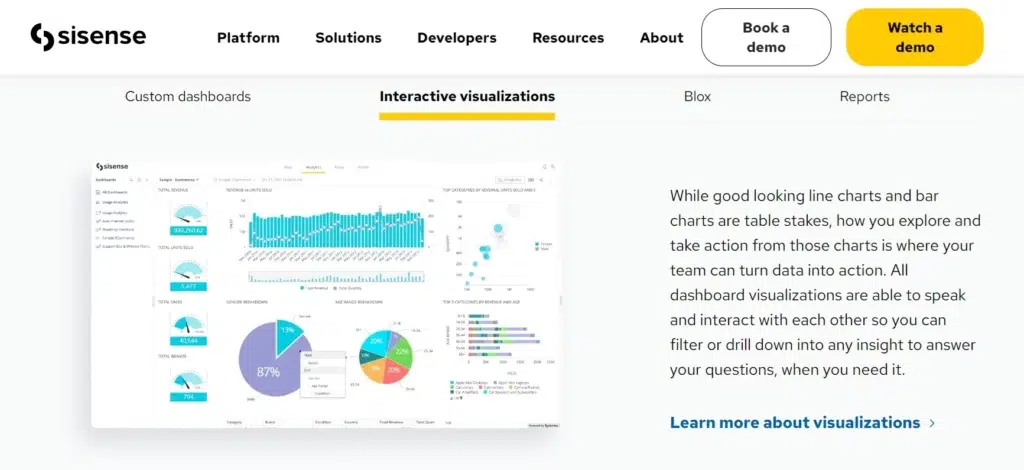Open the Solutions menu
Screen dimensions: 1024x470
click(x=348, y=38)
